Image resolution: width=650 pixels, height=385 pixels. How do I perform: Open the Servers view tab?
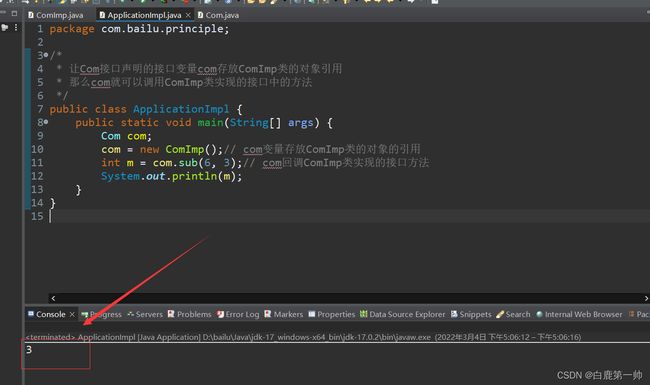tap(145, 315)
